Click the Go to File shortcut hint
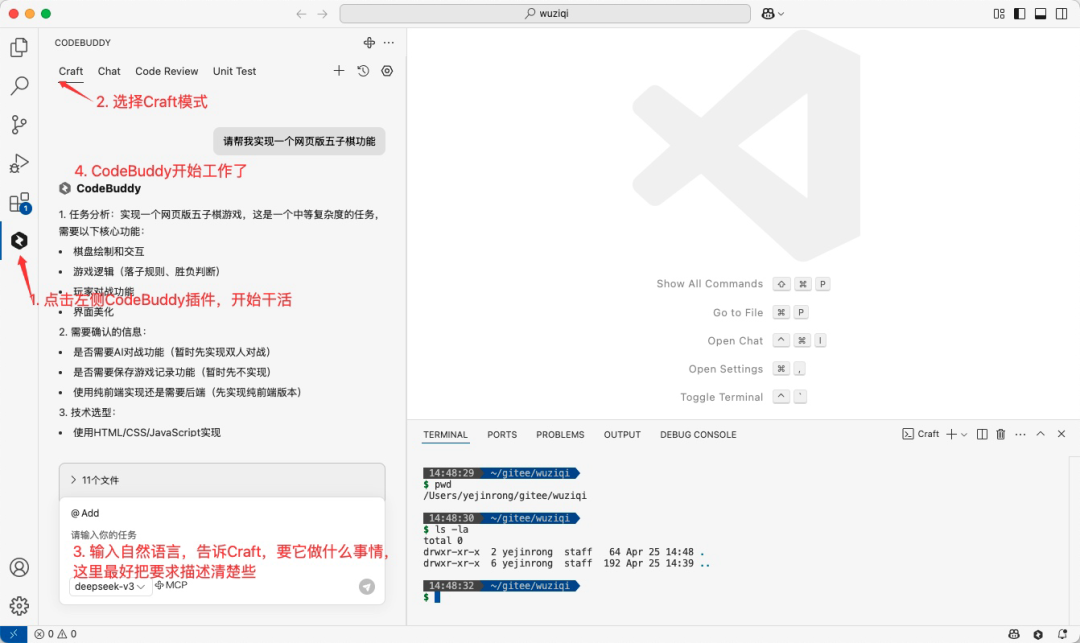Screen dimensions: 1080x643 [760, 312]
